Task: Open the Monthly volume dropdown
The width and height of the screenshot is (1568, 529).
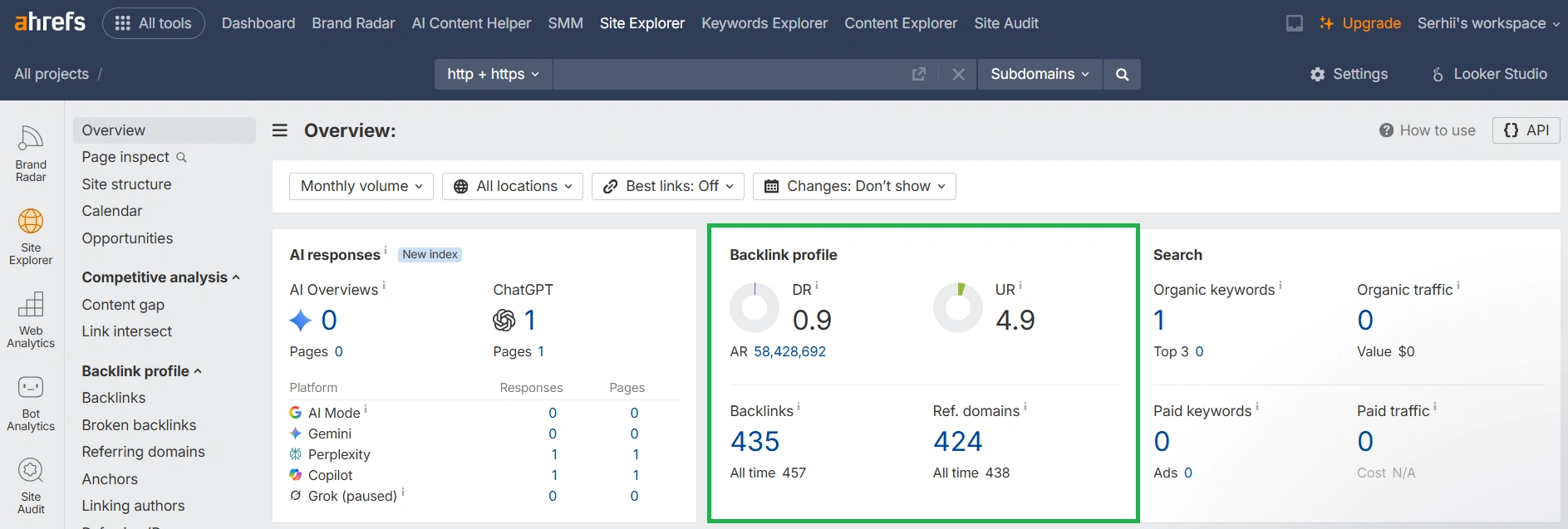Action: tap(361, 186)
